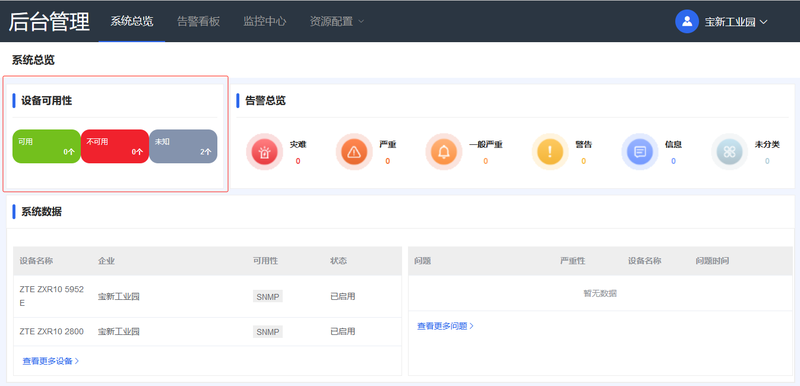The width and height of the screenshot is (800, 386).
Task: Click the ZTE ZXR10 5952 E device name
Action: coord(52,296)
